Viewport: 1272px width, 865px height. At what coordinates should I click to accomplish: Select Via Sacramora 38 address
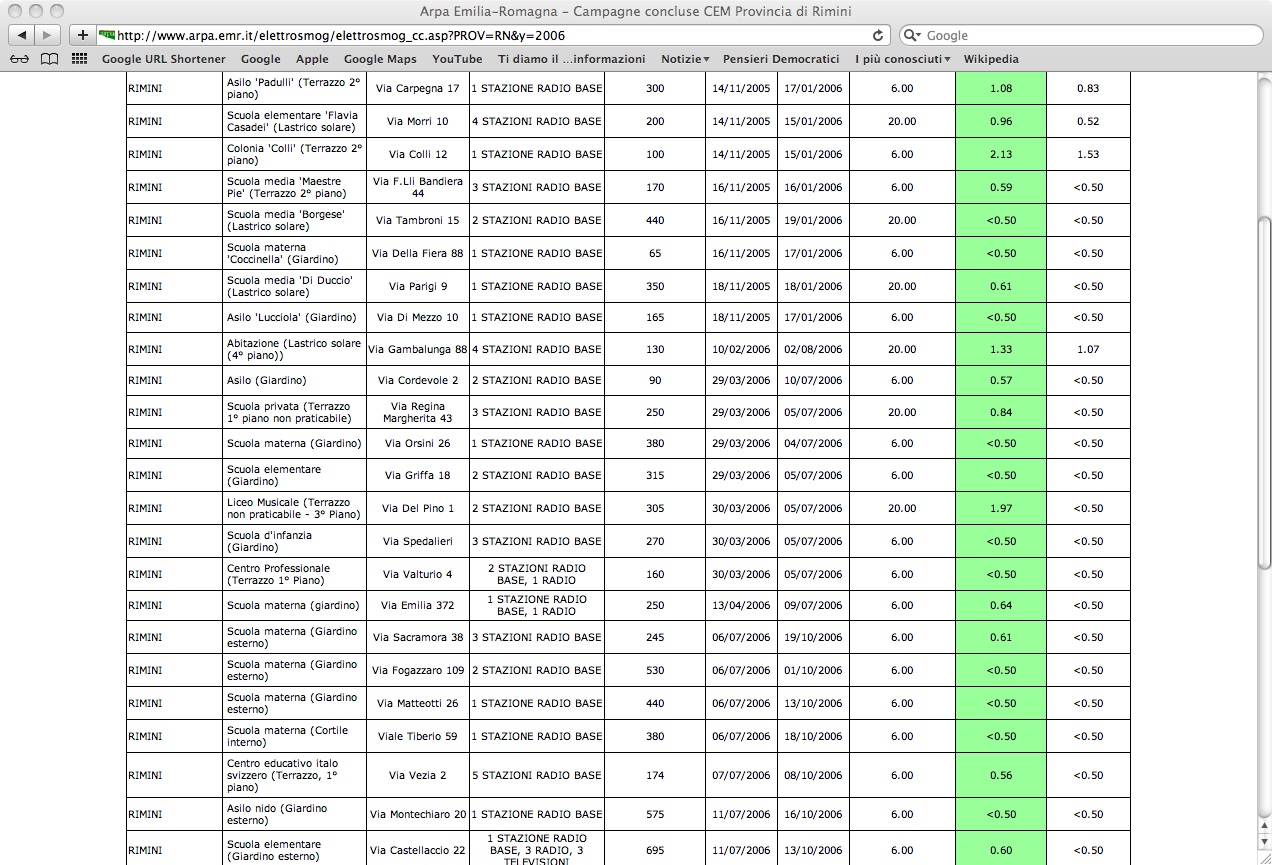(x=417, y=637)
